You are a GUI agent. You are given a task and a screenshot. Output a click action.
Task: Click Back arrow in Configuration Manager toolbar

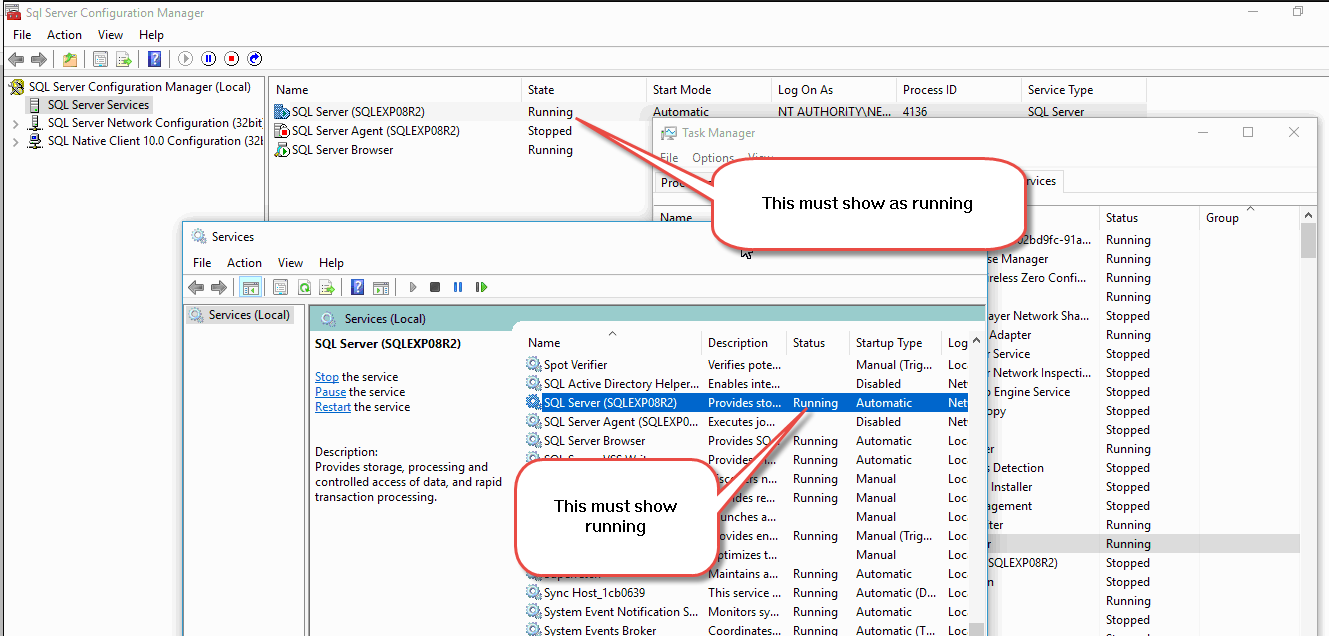point(16,59)
